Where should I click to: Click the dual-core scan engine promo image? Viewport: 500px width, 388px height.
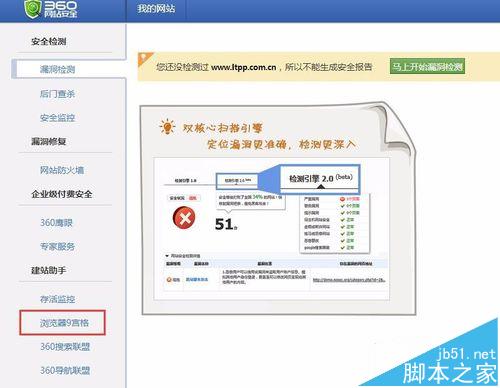pyautogui.click(x=278, y=208)
